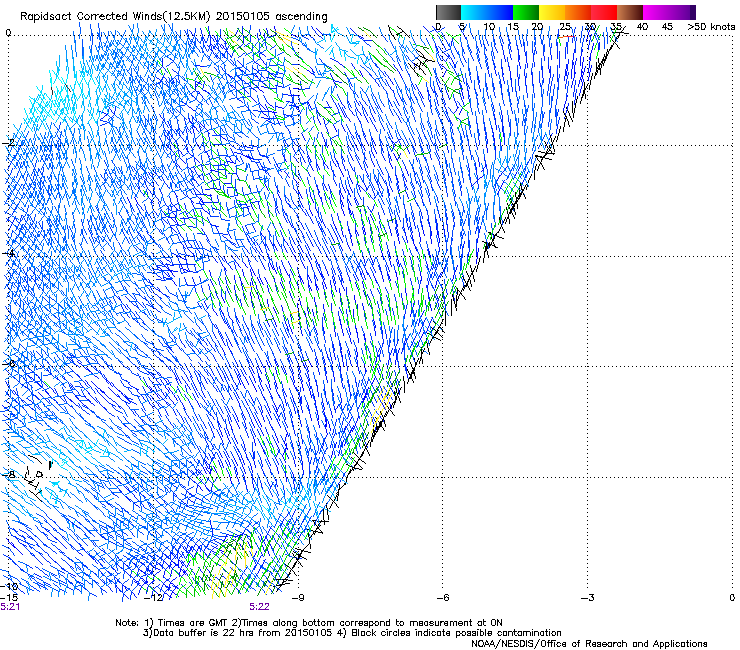Click the legend label '25' knots

(565, 27)
